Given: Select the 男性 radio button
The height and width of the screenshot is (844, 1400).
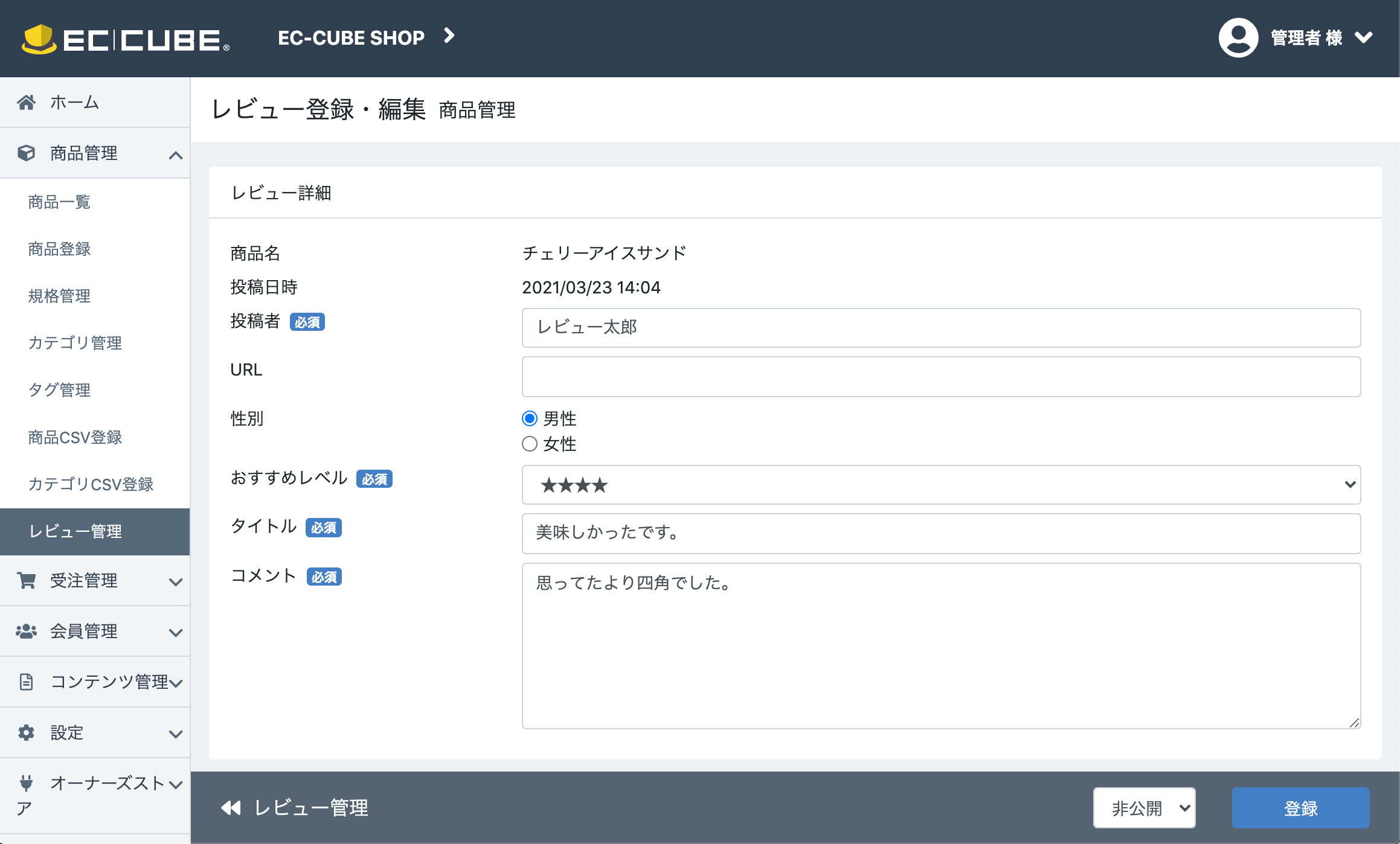Looking at the screenshot, I should 530,418.
